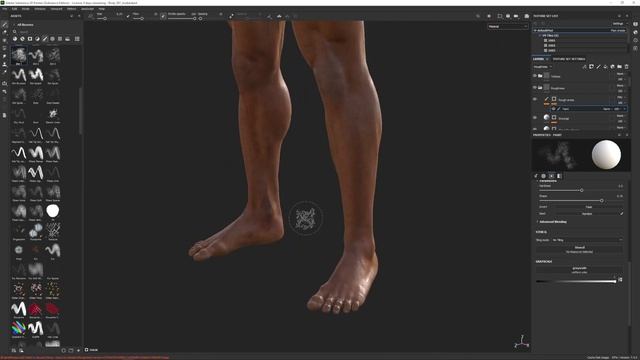Screen dimensions: 640x360
Task: Open the Material viewport mode dropdown
Action: pos(508,27)
